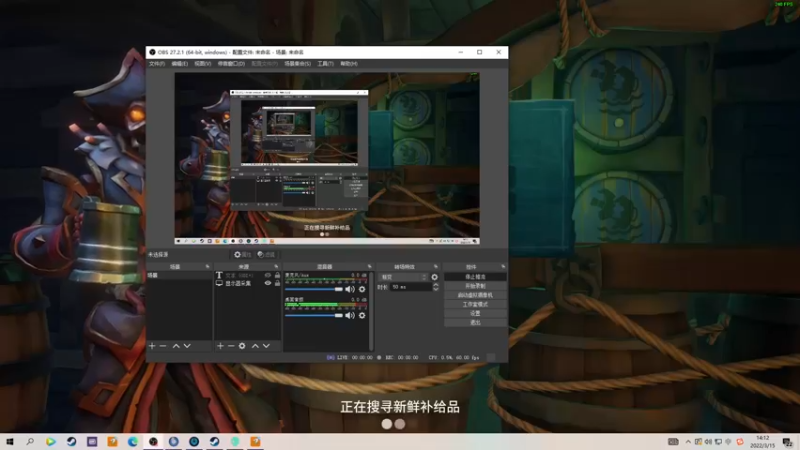Image resolution: width=800 pixels, height=450 pixels.
Task: Open the 帮助(H) menu
Action: (349, 64)
